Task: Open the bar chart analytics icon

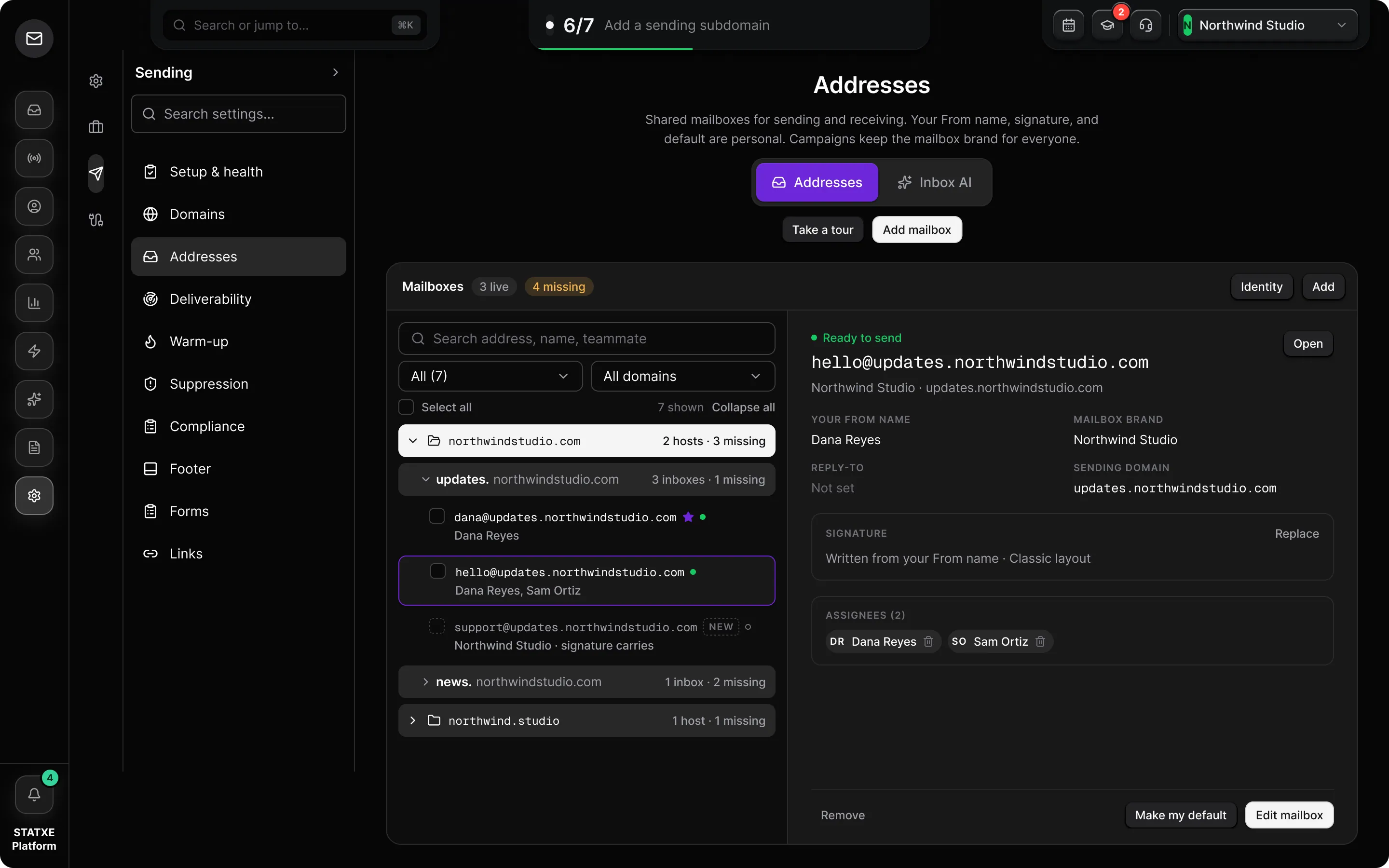Action: tap(34, 302)
